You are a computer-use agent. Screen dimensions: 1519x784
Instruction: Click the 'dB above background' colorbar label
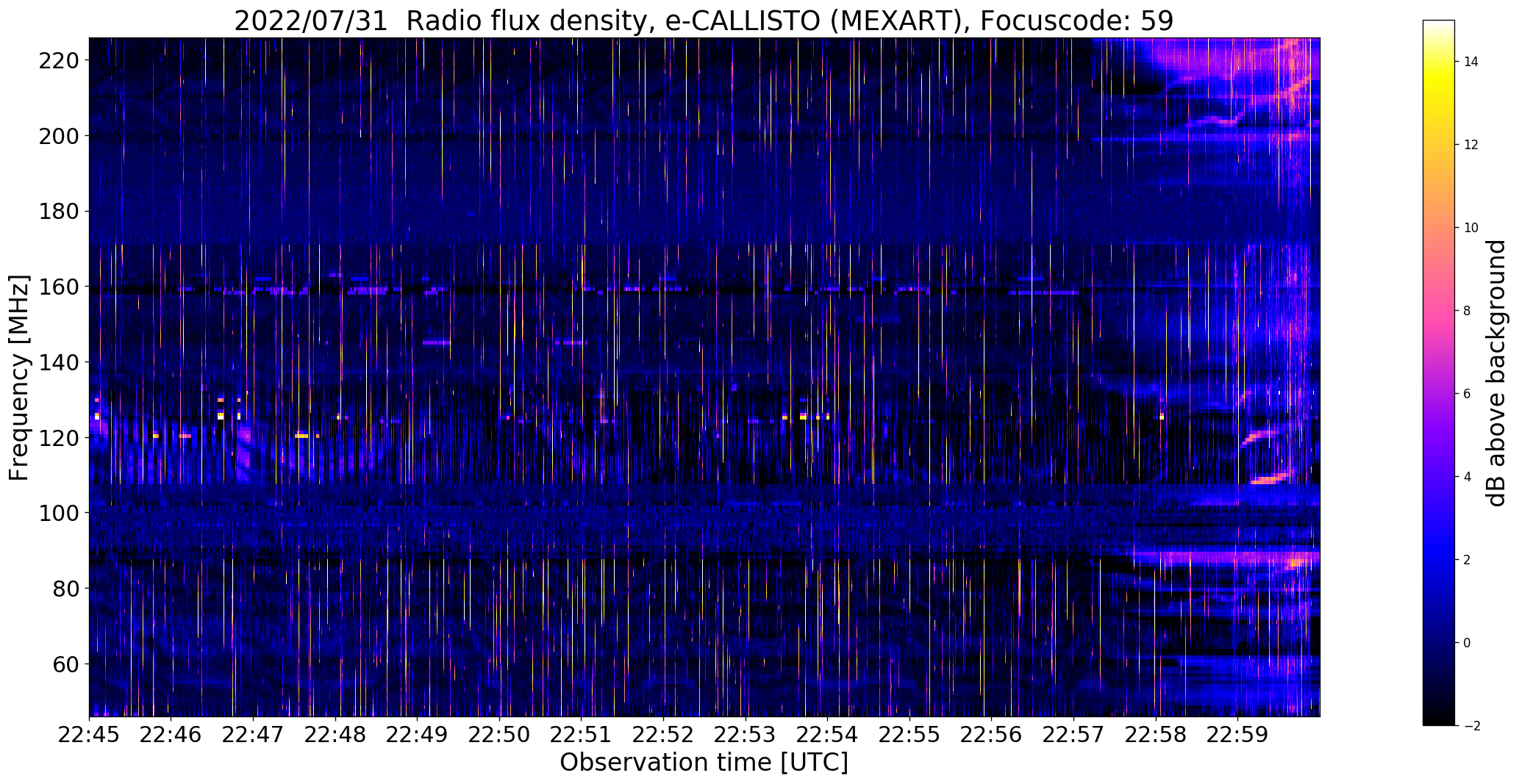pyautogui.click(x=1495, y=373)
